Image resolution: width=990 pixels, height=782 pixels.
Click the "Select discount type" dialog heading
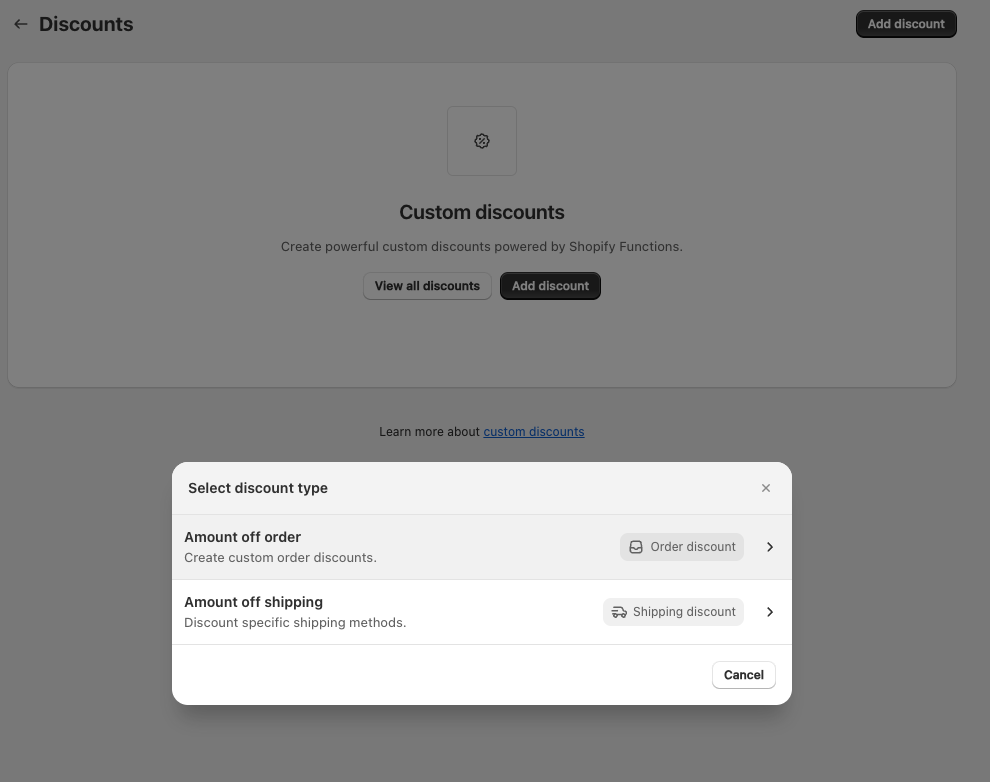coord(258,488)
